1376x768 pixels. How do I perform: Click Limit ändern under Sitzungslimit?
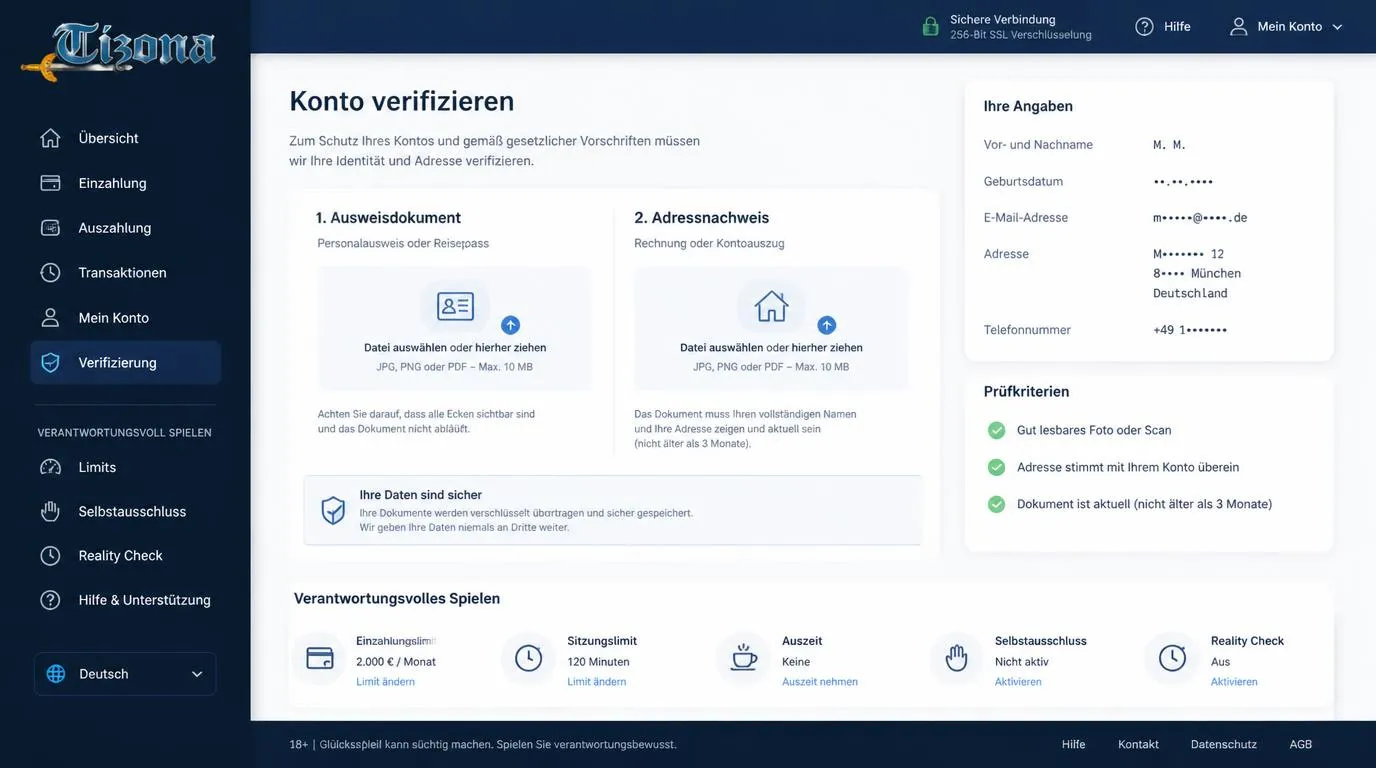pyautogui.click(x=596, y=682)
